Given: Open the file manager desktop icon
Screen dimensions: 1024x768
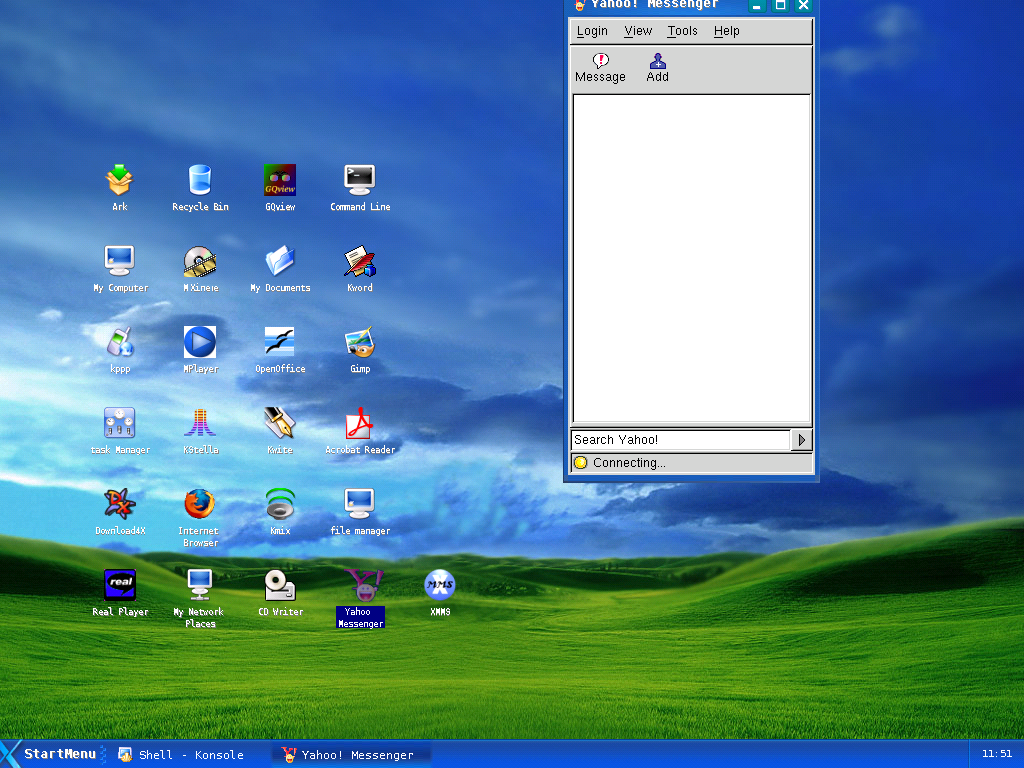Looking at the screenshot, I should (360, 504).
